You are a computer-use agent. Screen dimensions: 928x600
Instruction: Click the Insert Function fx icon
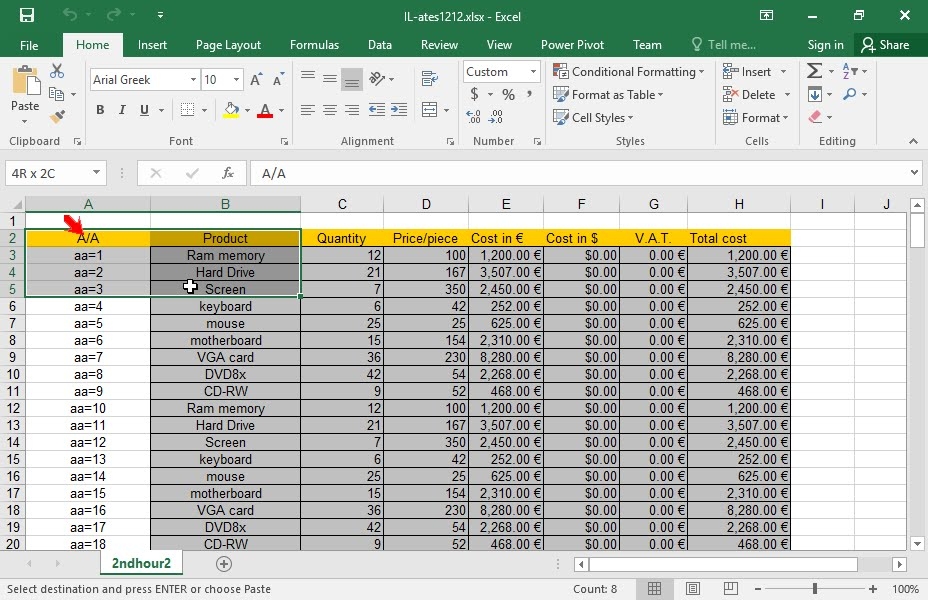[227, 173]
